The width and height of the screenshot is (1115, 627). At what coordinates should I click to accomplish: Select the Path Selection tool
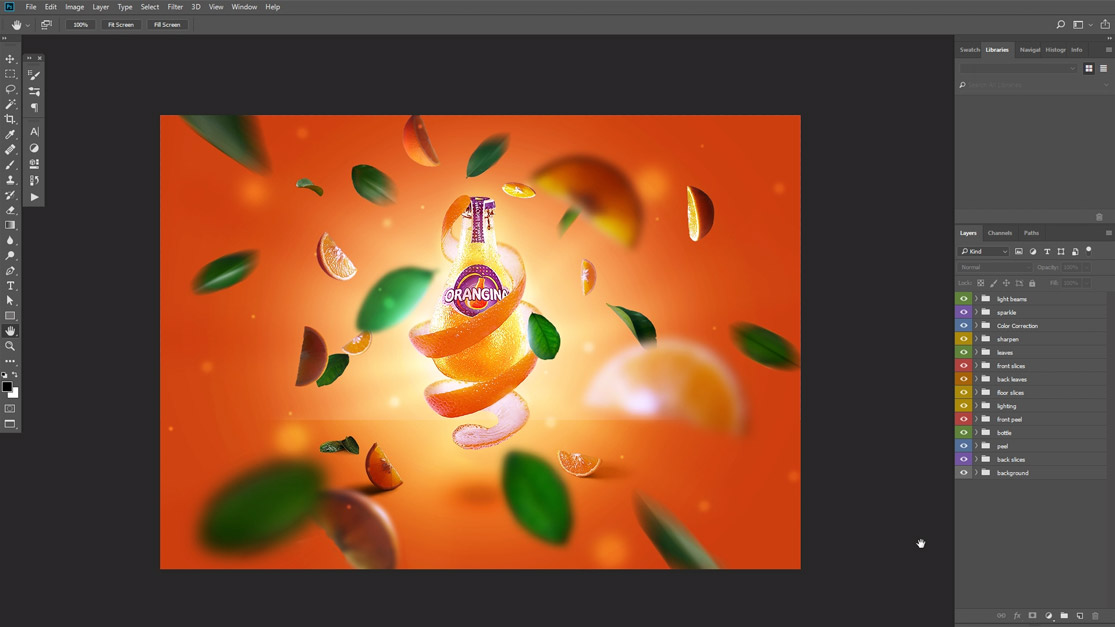click(x=10, y=301)
